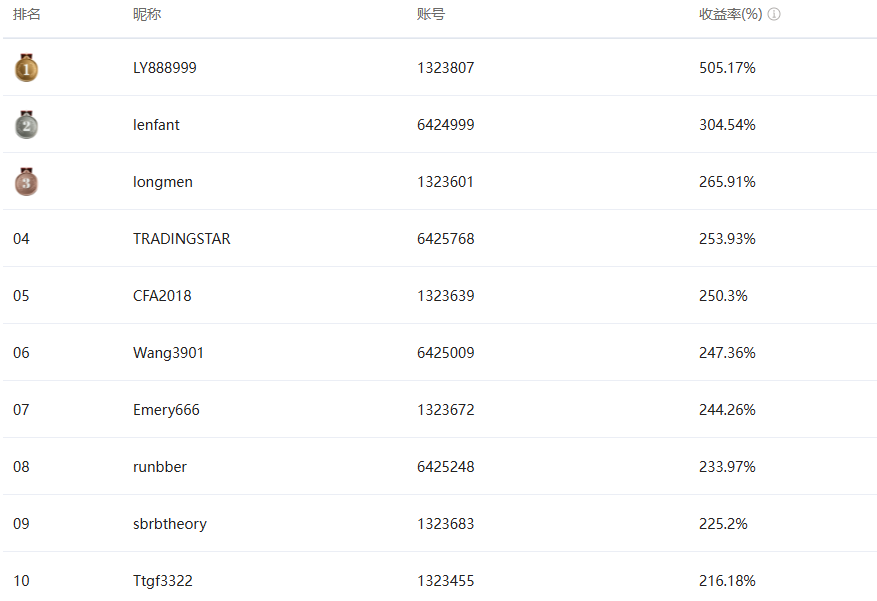Click runbber's return rate 233.97%

coord(727,467)
